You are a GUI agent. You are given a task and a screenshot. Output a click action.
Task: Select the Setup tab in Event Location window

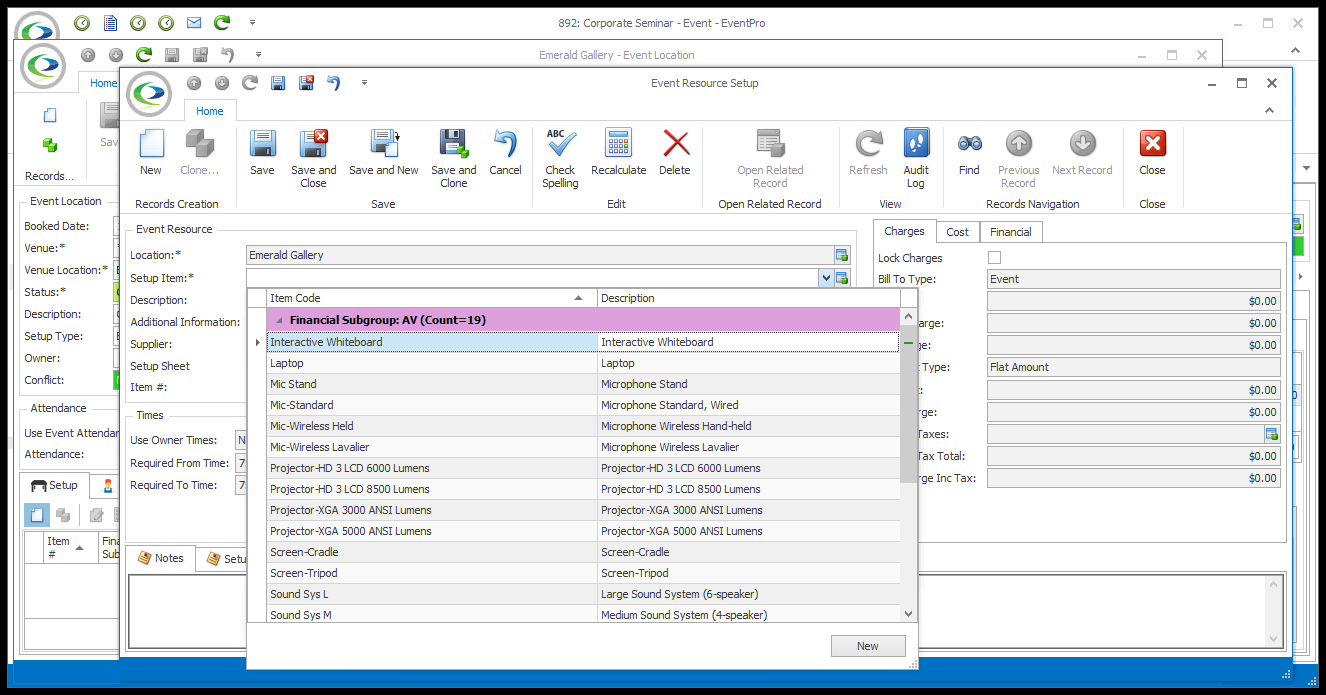[x=54, y=486]
